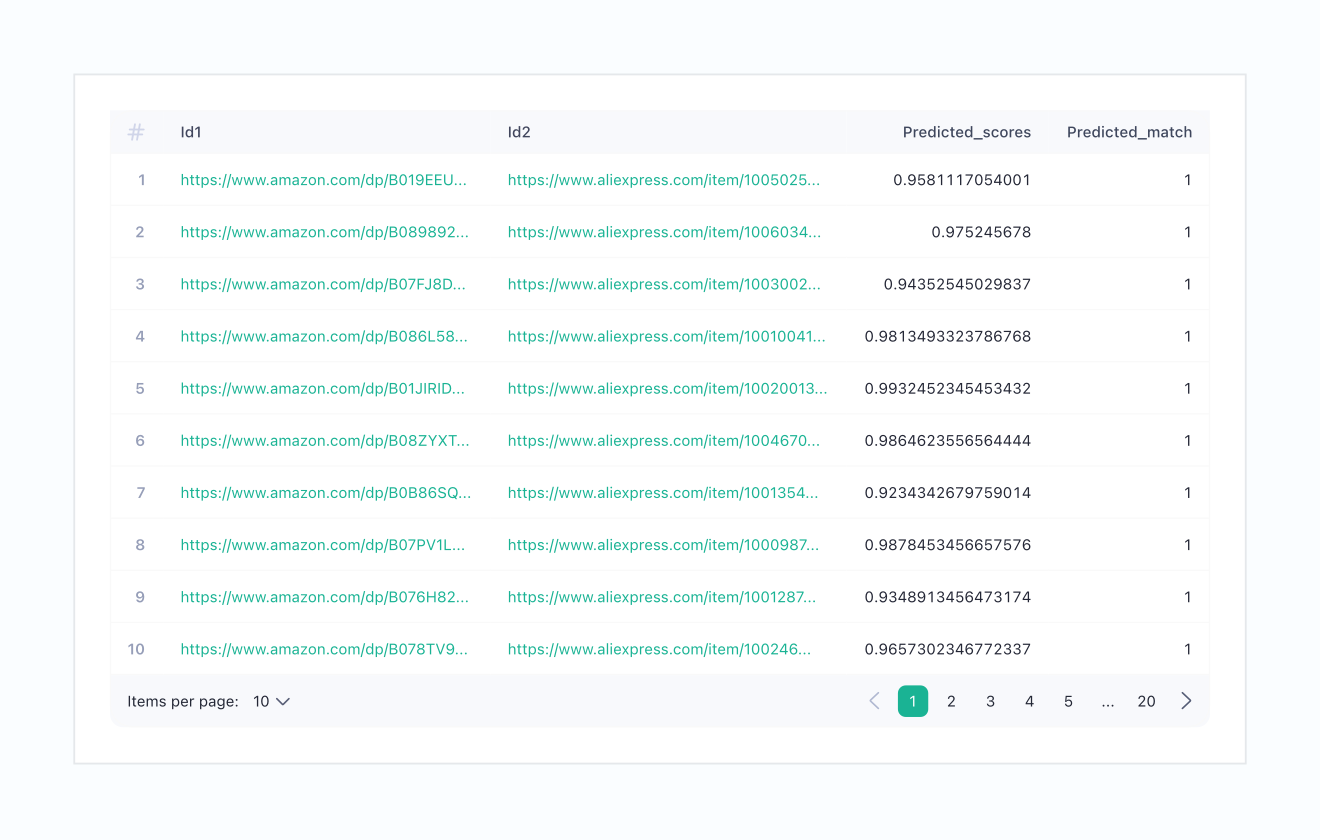Open Amazon link B019EEU in row 1

[324, 180]
